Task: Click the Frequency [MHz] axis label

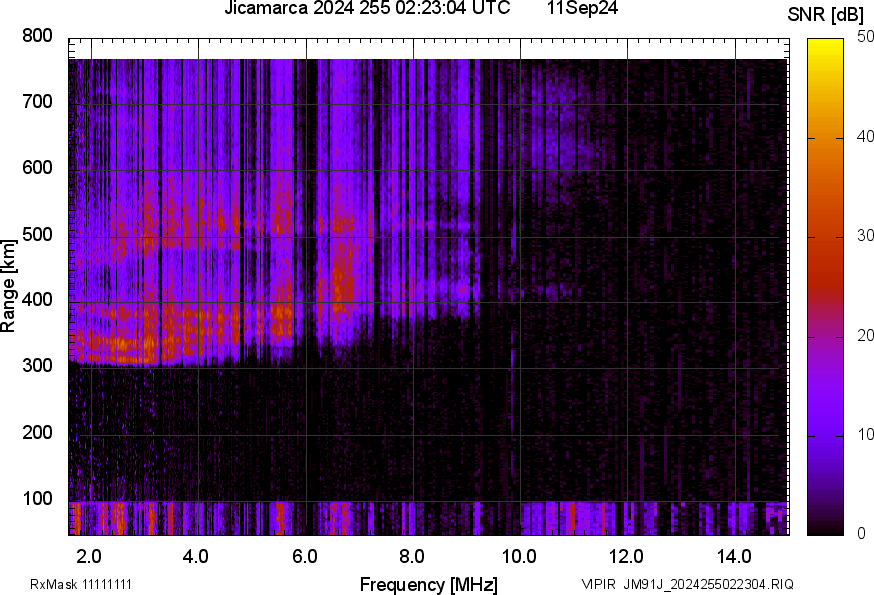Action: click(x=428, y=584)
